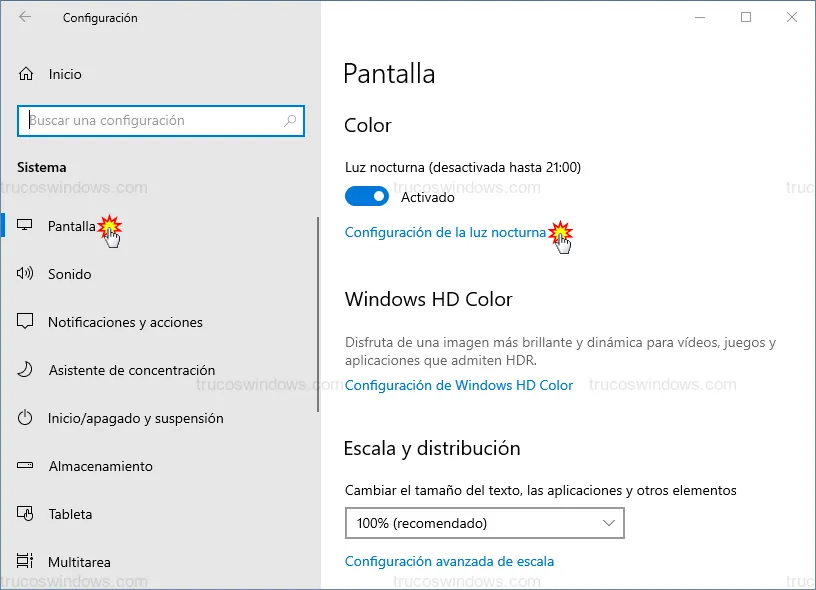This screenshot has height=590, width=816.
Task: Click the Inicio home icon
Action: click(26, 74)
